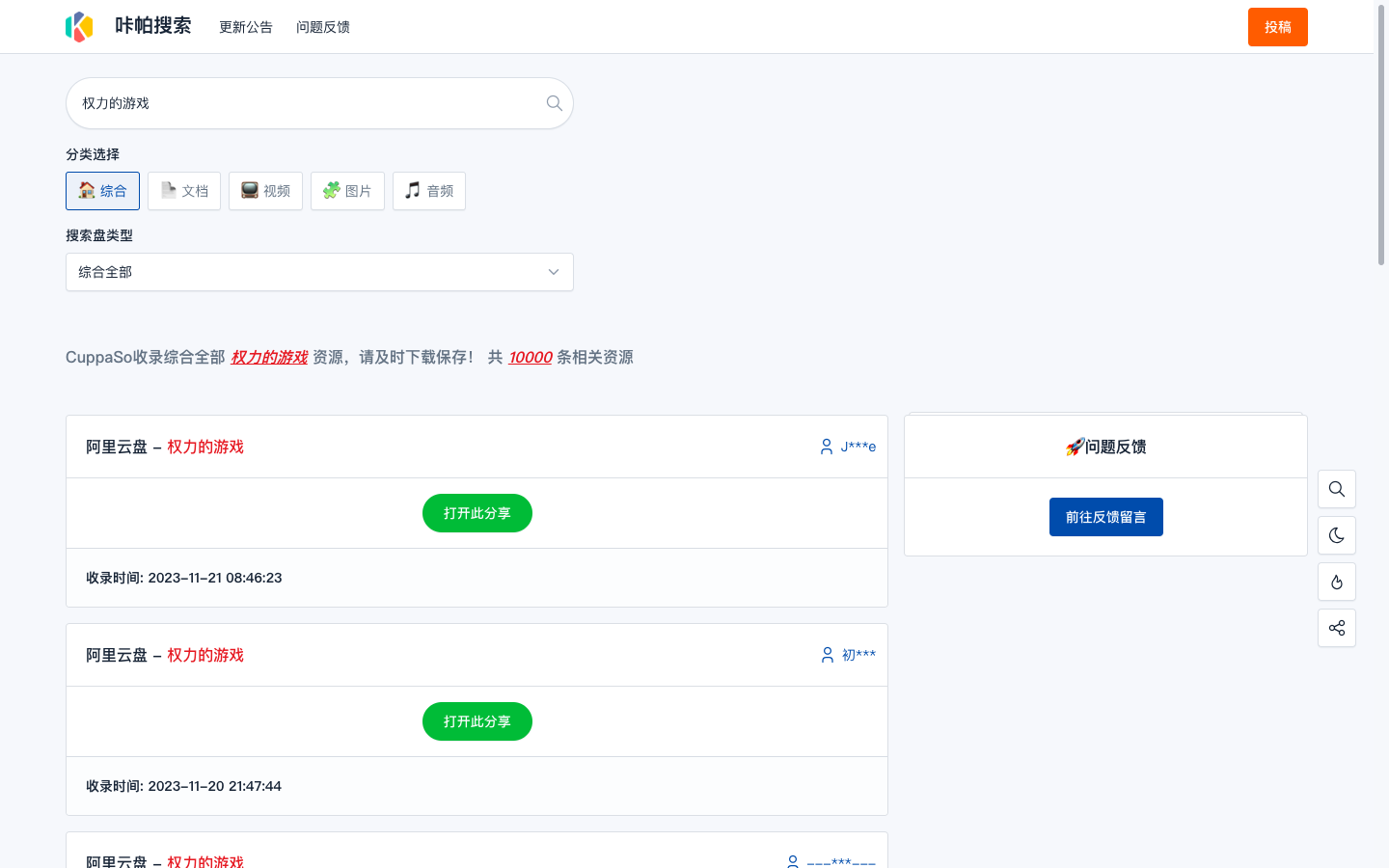1389x868 pixels.
Task: Toggle dark mode with the moon icon
Action: pyautogui.click(x=1336, y=535)
